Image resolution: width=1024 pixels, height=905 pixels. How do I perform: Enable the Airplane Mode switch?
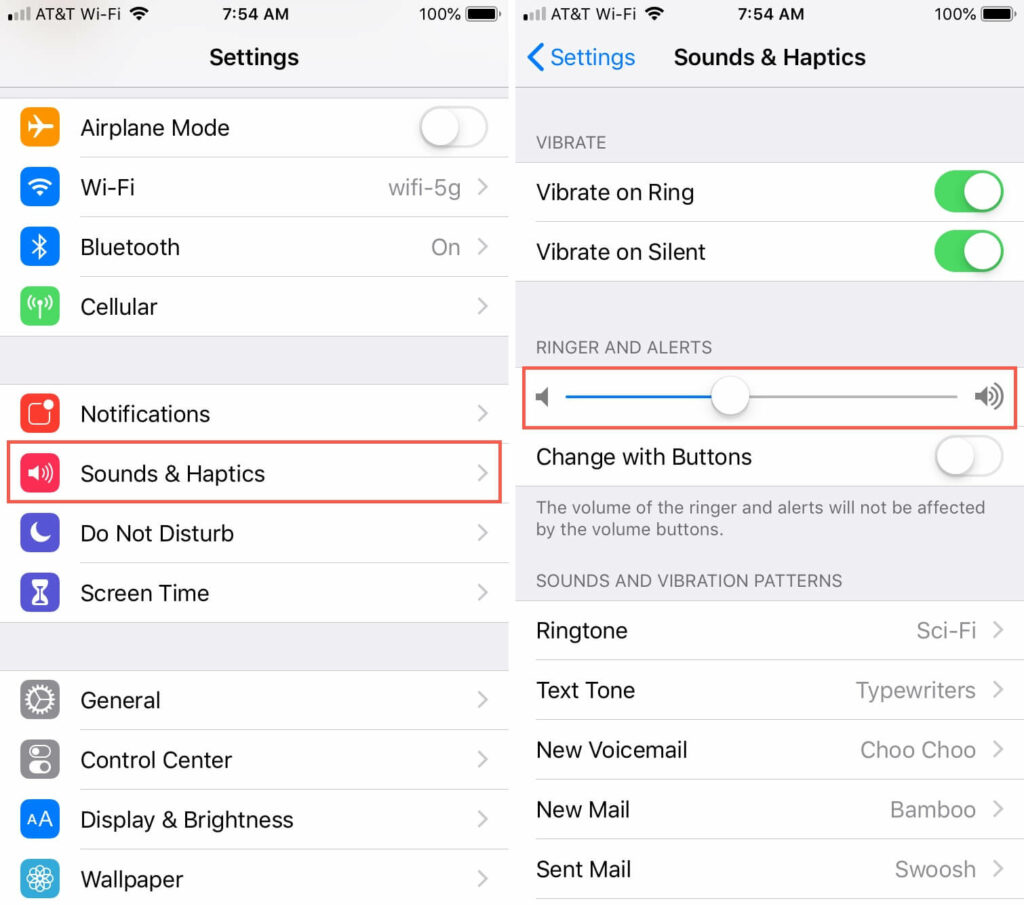click(x=453, y=127)
